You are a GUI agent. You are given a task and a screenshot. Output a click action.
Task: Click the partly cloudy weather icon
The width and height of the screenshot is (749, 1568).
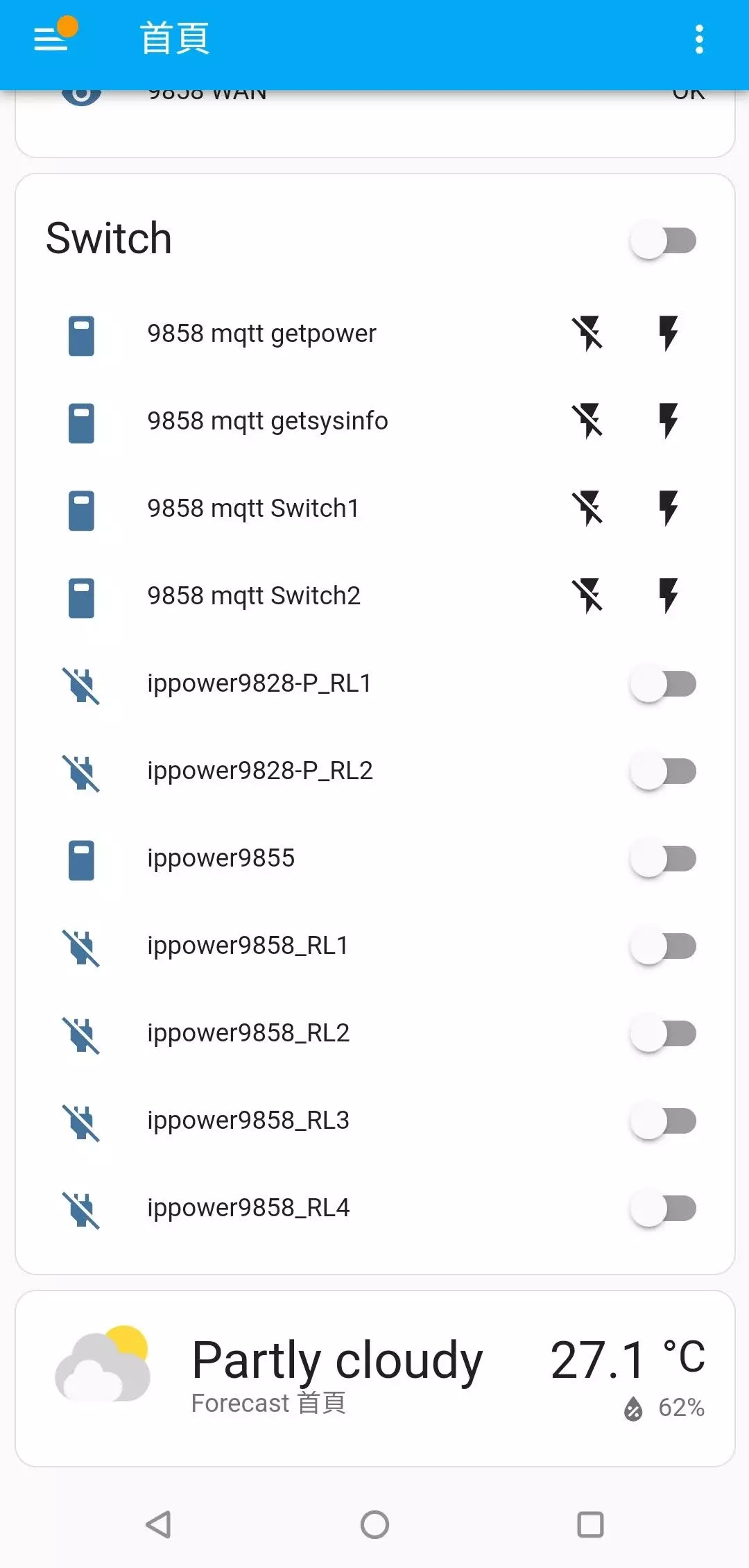(x=104, y=1363)
